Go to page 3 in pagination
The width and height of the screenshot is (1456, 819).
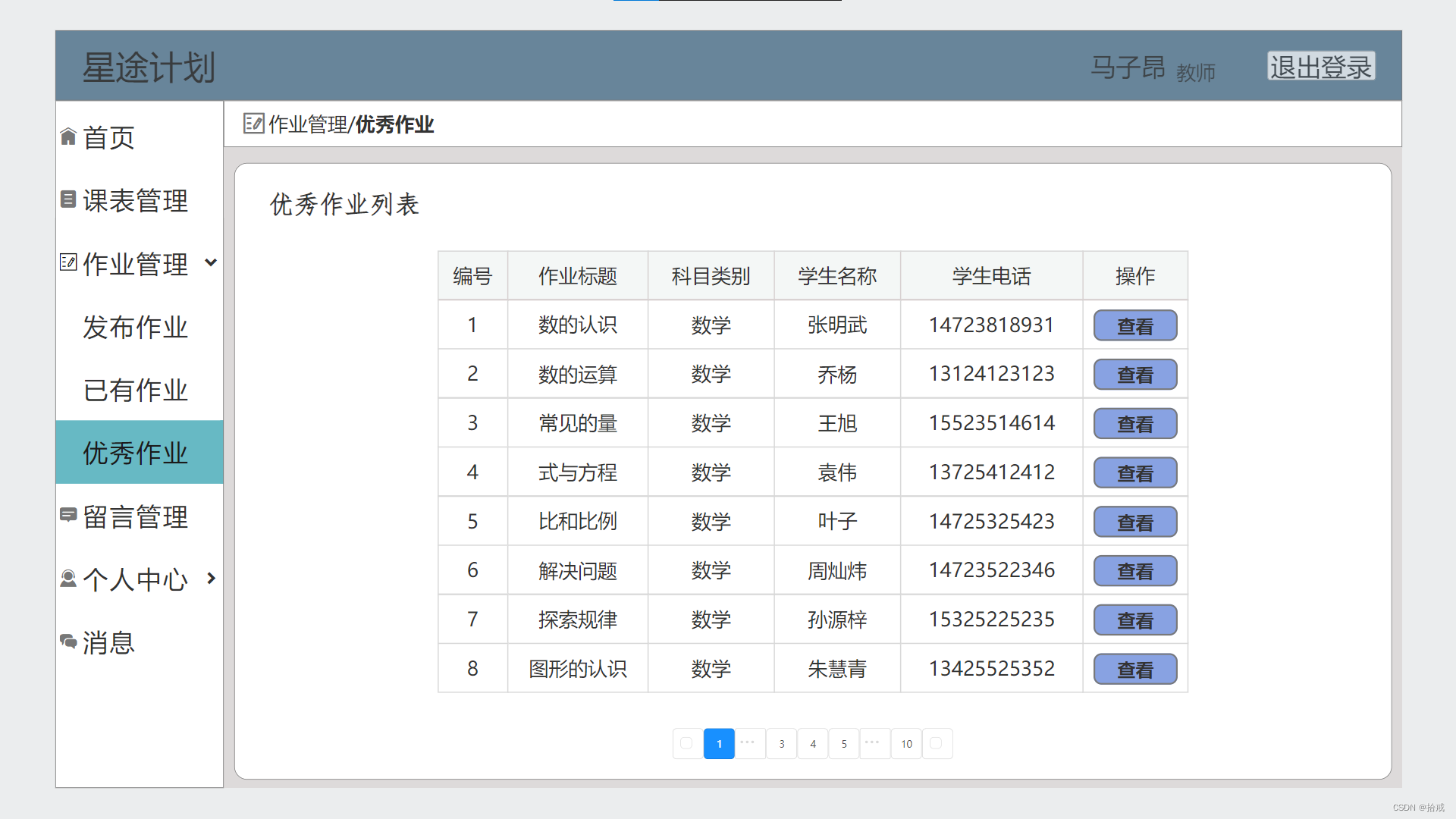coord(781,743)
